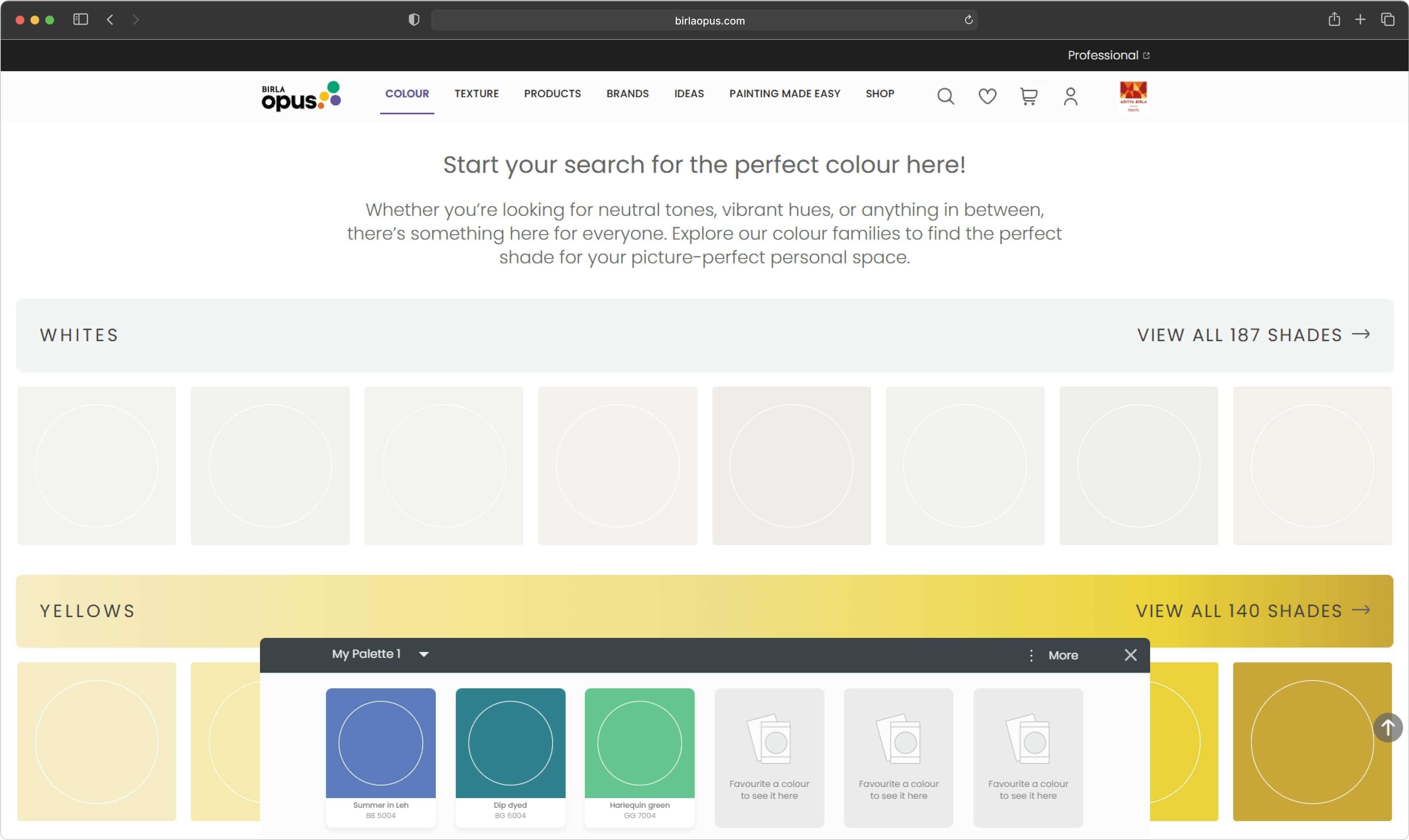Open the site search magnifier icon
The image size is (1409, 840).
(x=945, y=96)
